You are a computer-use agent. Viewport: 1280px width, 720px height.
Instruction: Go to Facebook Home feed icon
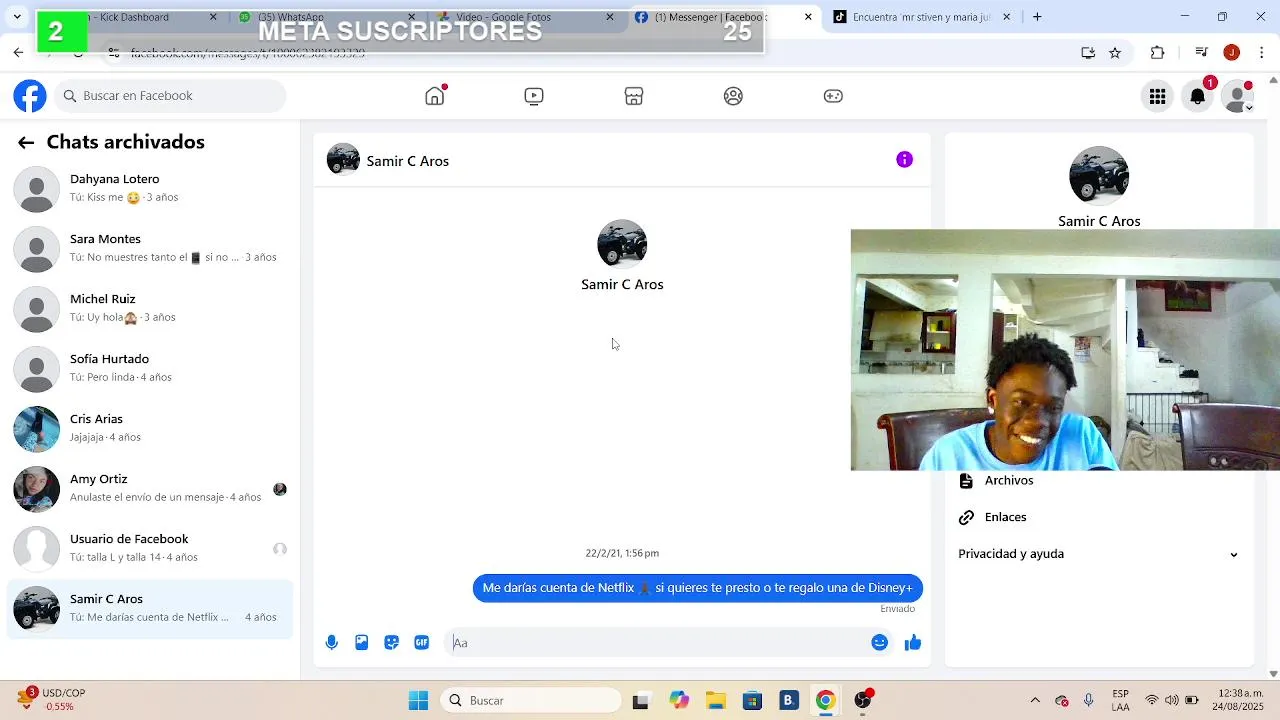[x=434, y=96]
